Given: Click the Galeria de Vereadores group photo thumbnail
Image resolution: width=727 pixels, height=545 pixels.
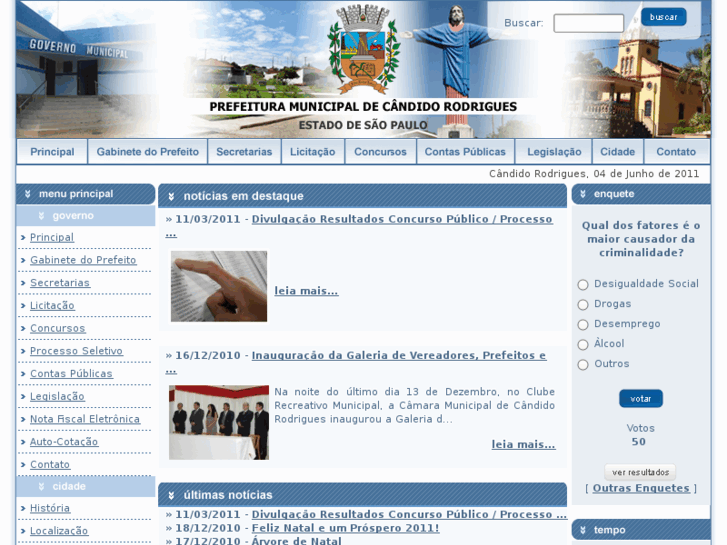Looking at the screenshot, I should pos(219,423).
